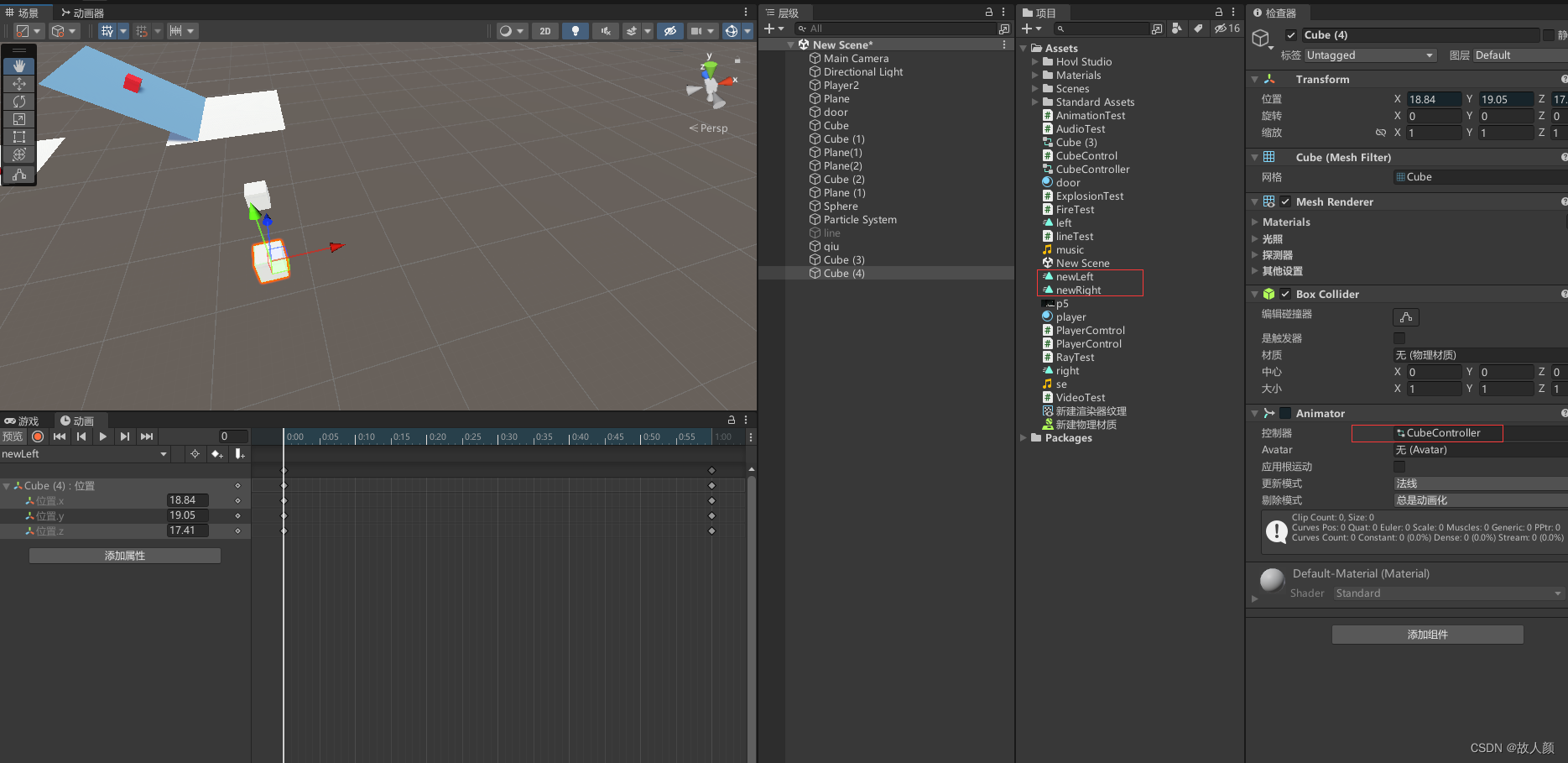Select Particle System in hierarchy
The height and width of the screenshot is (763, 1568).
(x=860, y=220)
